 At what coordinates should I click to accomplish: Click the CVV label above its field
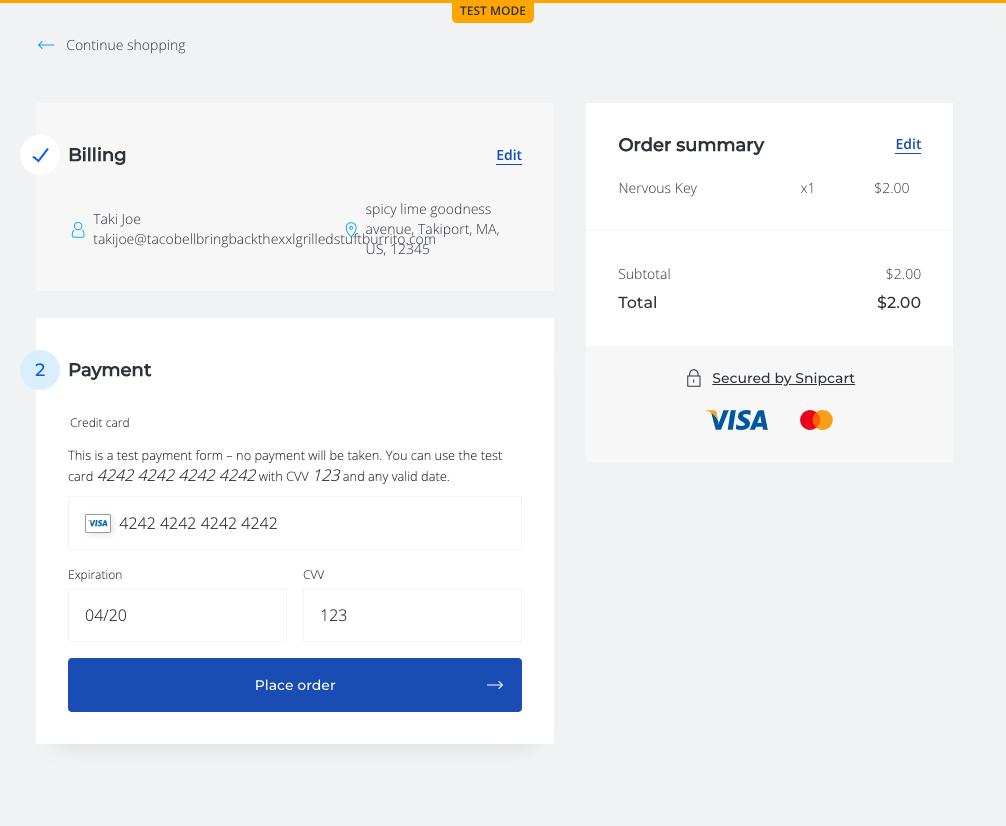314,574
